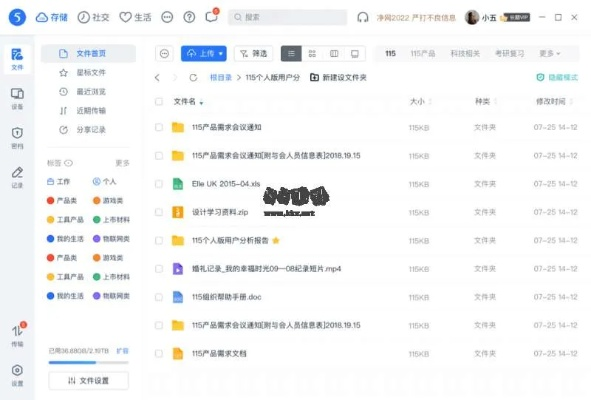
Task: Sort by 修改时间 column
Action: coord(554,101)
